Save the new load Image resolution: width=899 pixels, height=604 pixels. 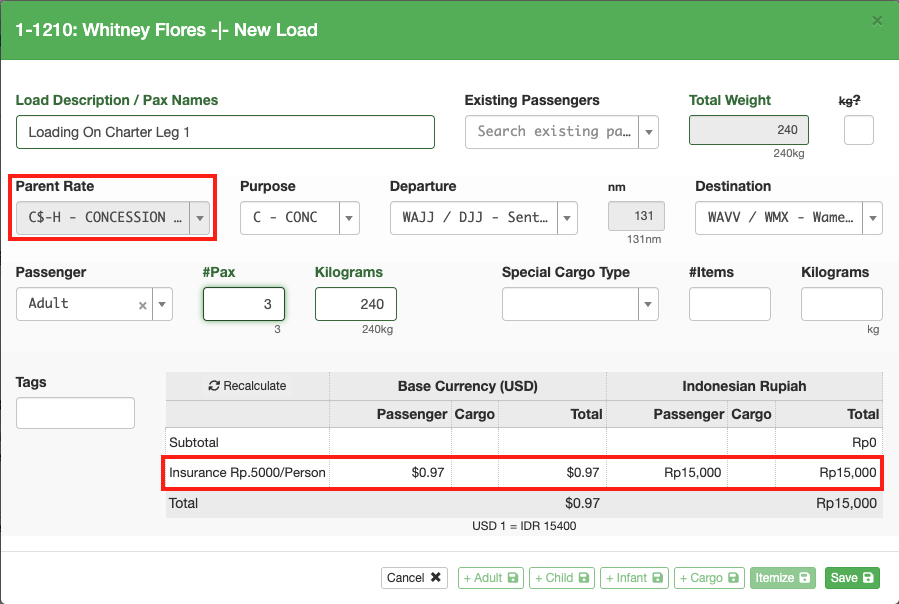click(852, 578)
